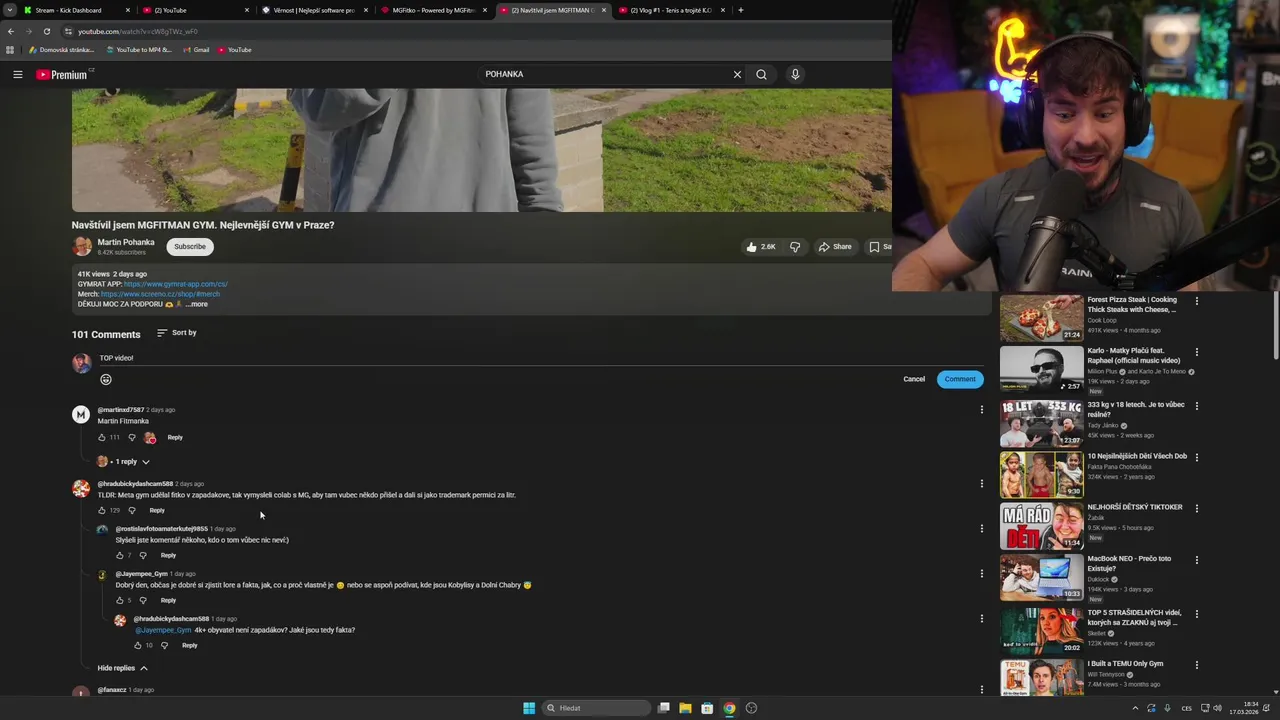Open the Forest Pizza Steak video thumbnail
Image resolution: width=1280 pixels, height=720 pixels.
1041,318
